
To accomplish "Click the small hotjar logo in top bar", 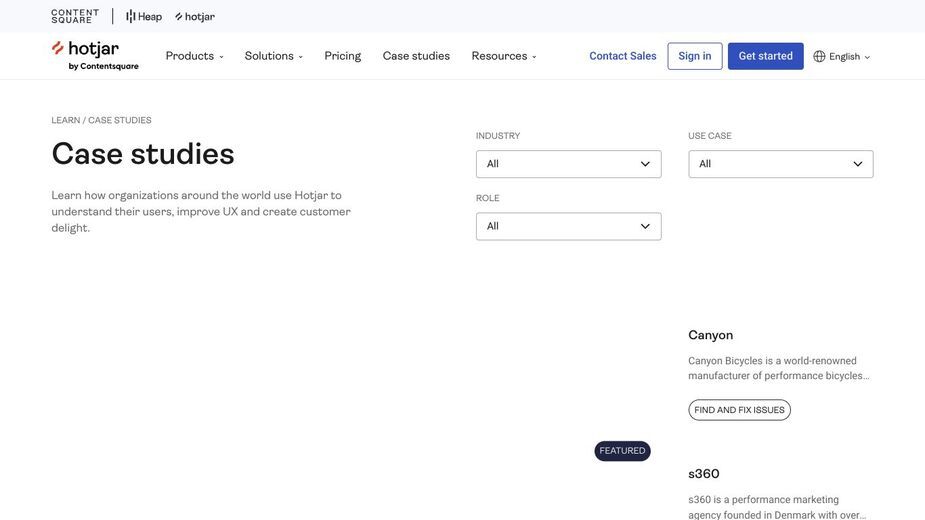I will [x=195, y=17].
